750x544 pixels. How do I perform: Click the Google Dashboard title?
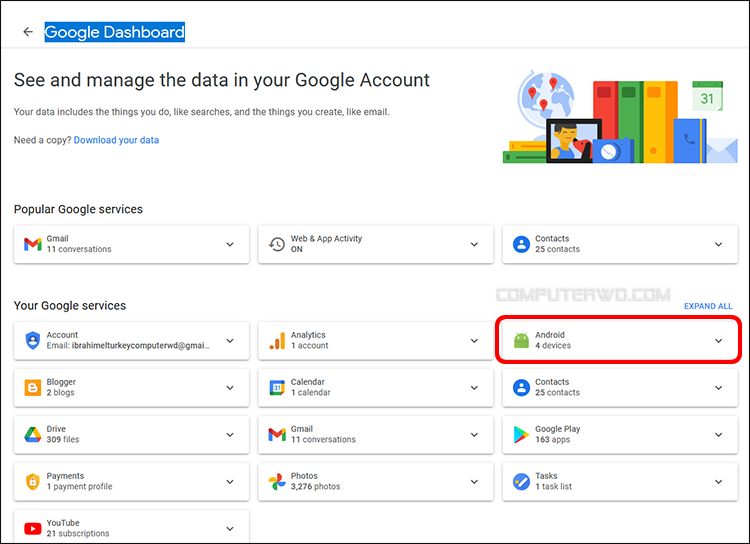point(114,32)
